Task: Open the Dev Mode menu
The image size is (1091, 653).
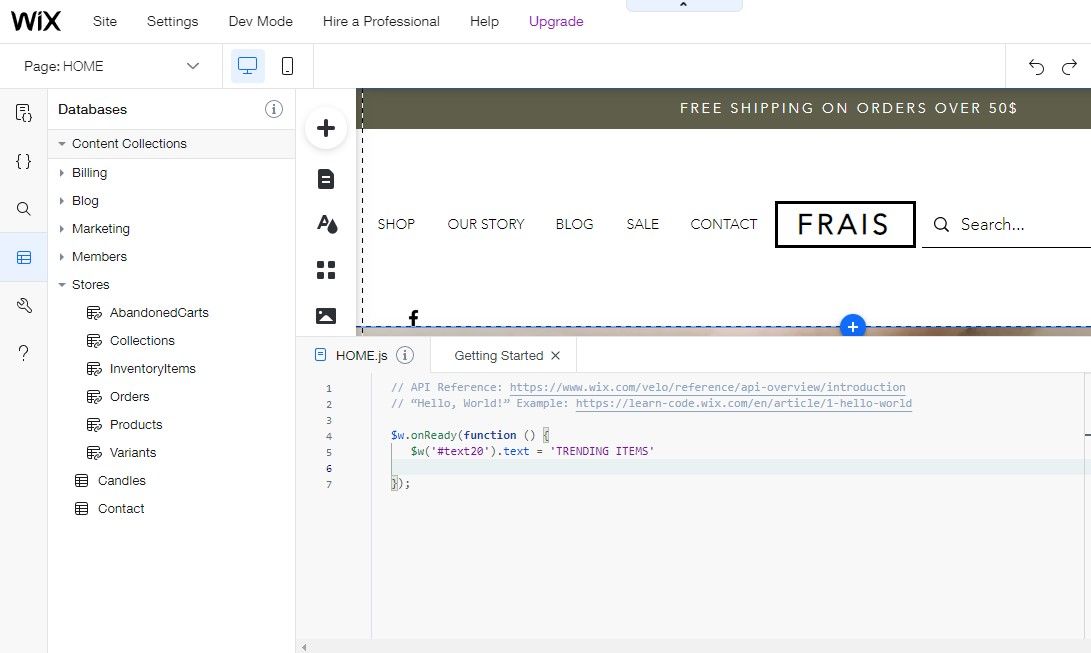Action: pos(260,21)
